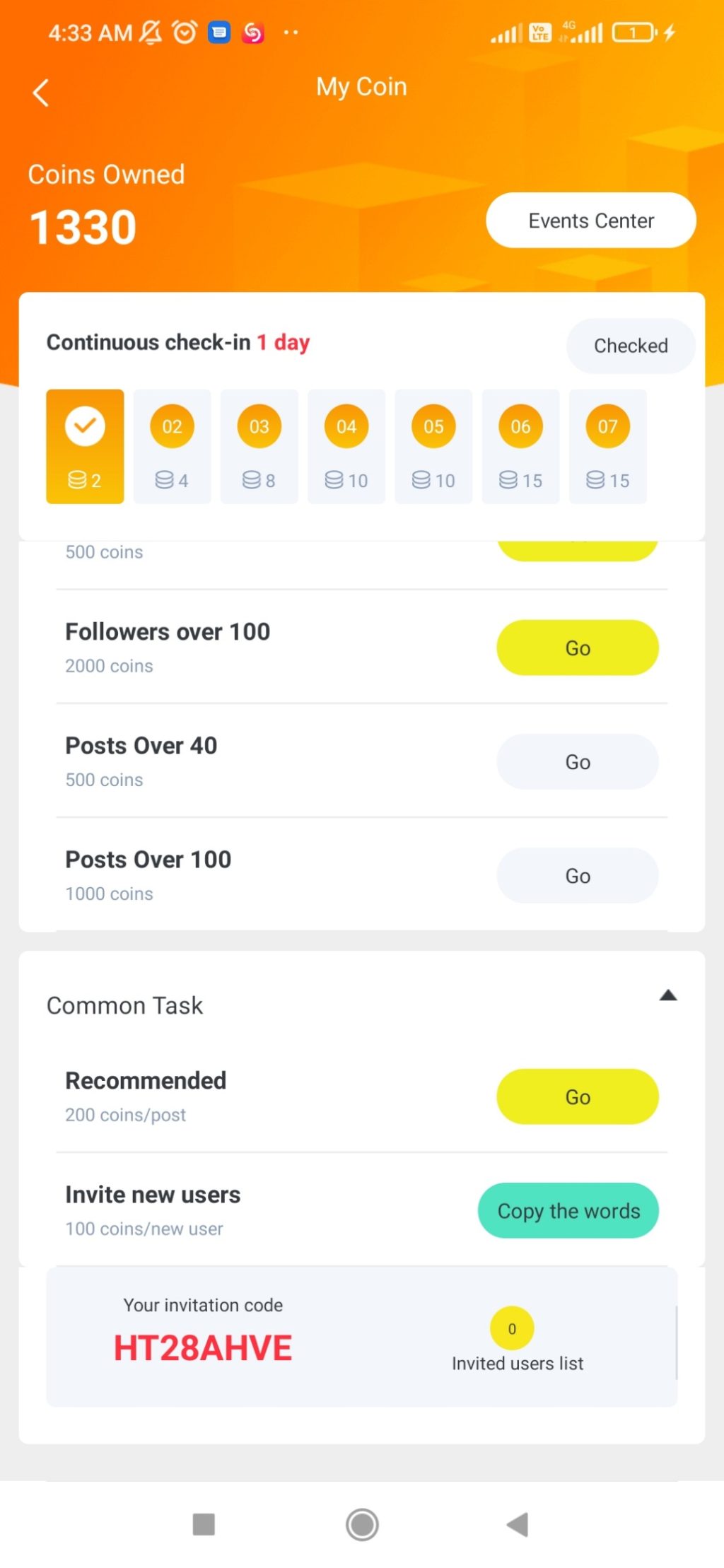Viewport: 724px width, 1568px height.
Task: Open the Events Center
Action: point(590,221)
